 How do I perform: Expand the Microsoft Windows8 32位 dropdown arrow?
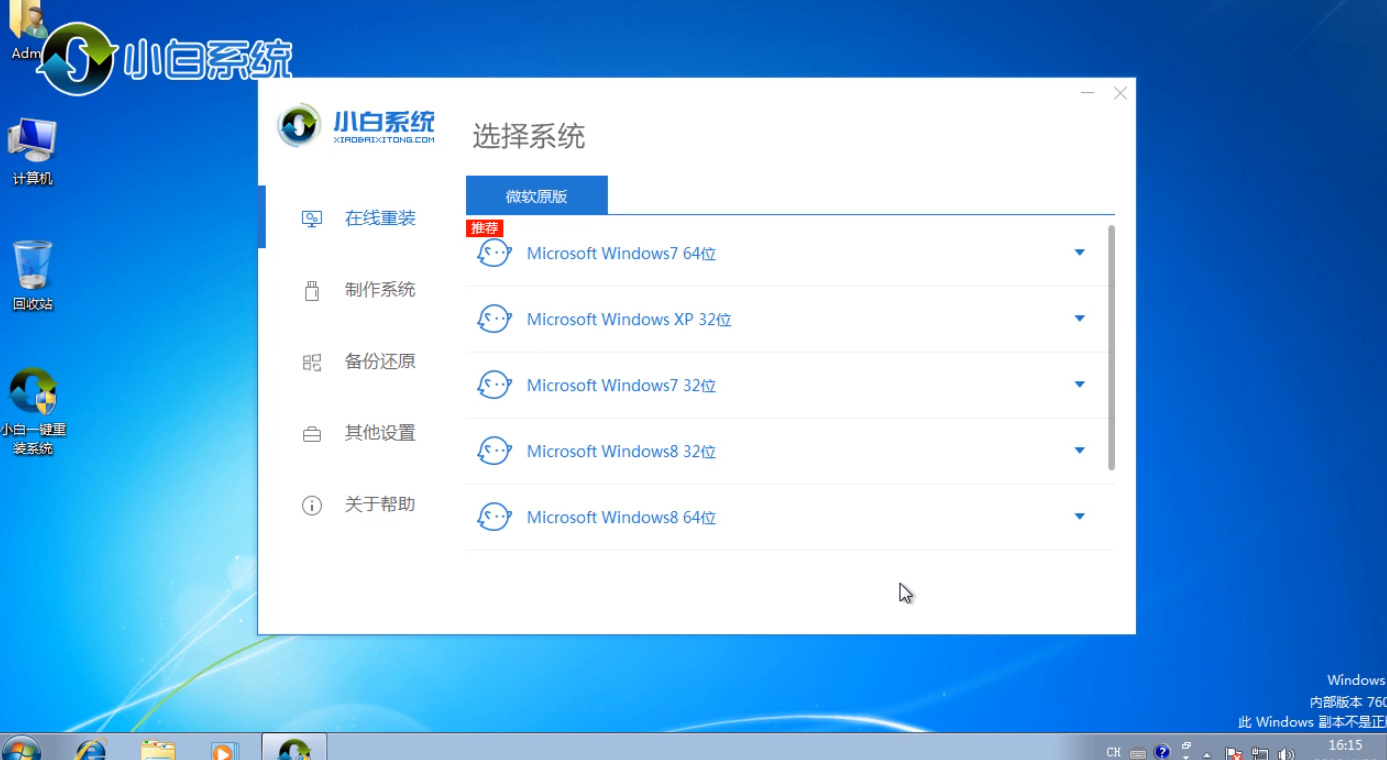tap(1080, 451)
